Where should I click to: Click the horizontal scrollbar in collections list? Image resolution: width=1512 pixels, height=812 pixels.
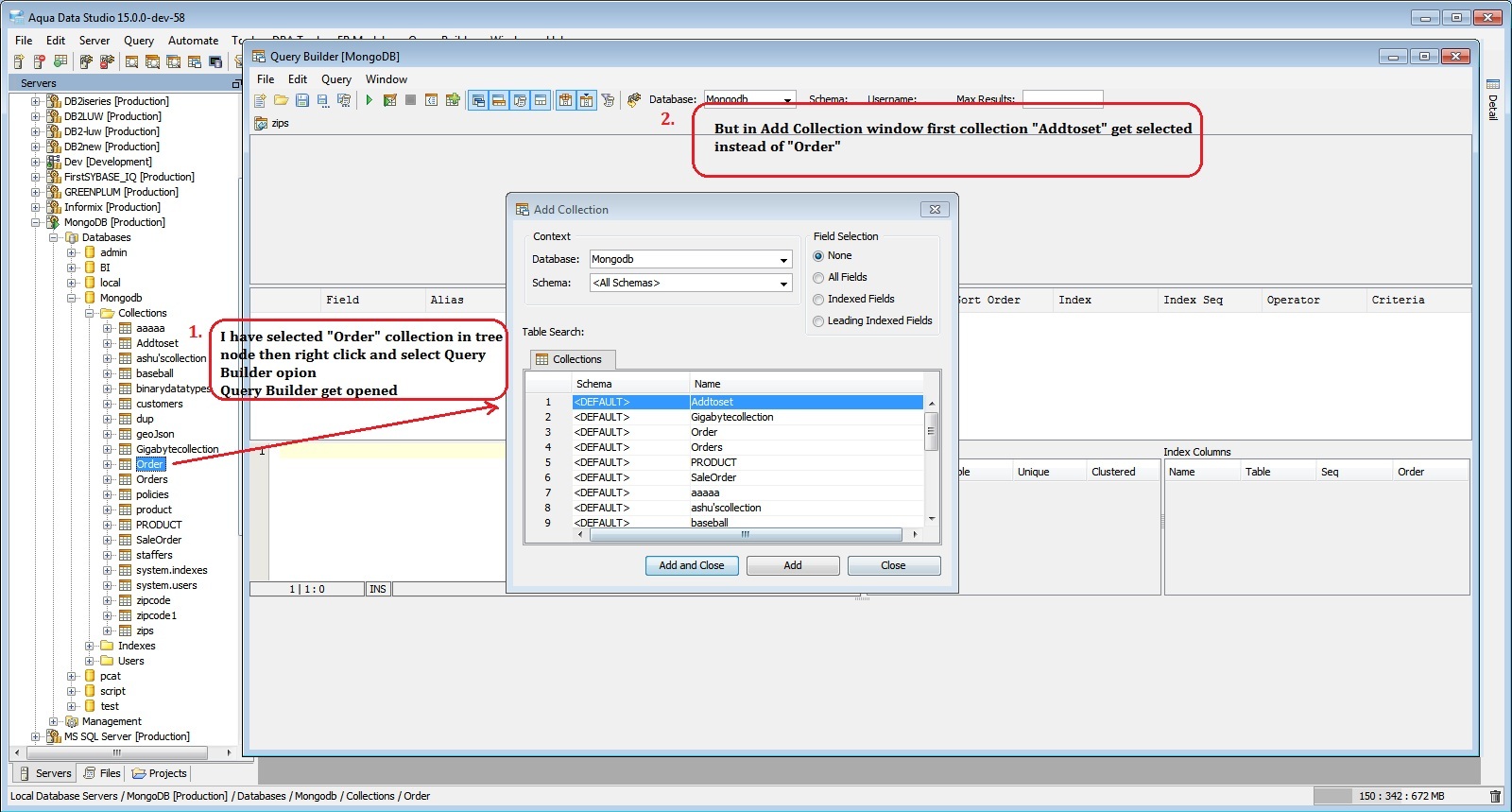pyautogui.click(x=746, y=534)
